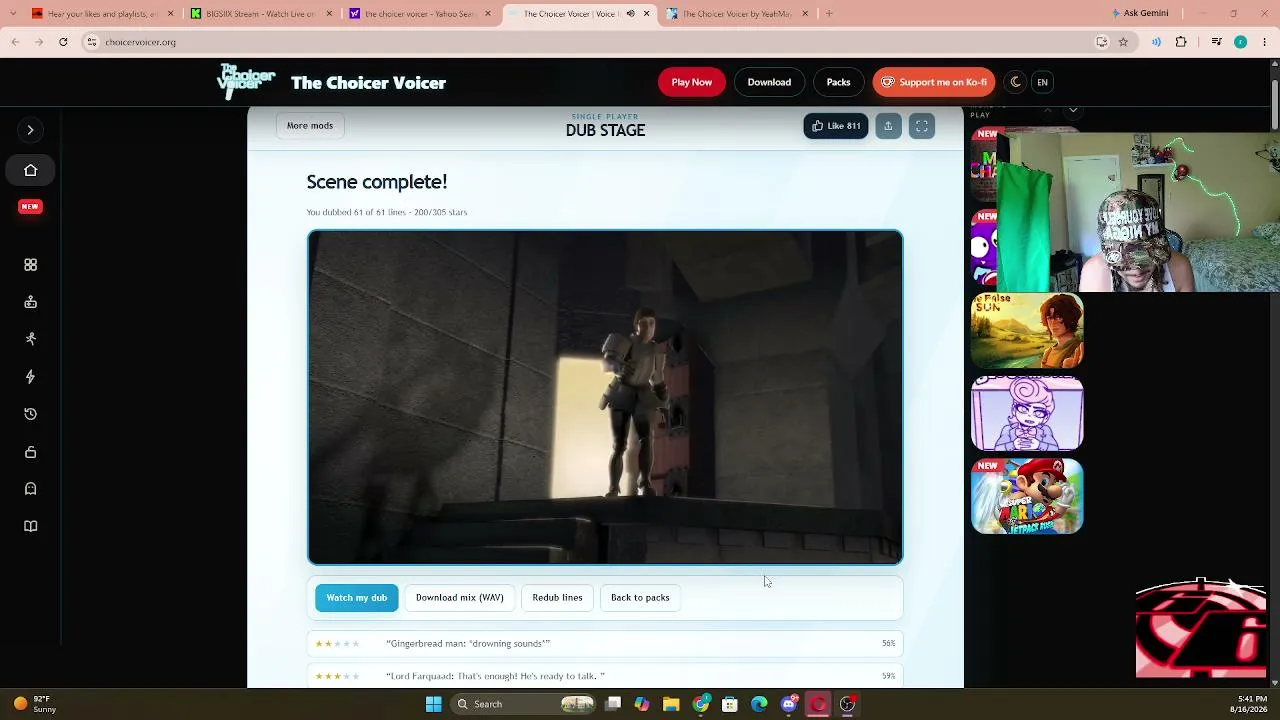This screenshot has width=1280, height=720.
Task: Open the Super Mario Jetpack Rush thumbnail
Action: pos(1027,496)
